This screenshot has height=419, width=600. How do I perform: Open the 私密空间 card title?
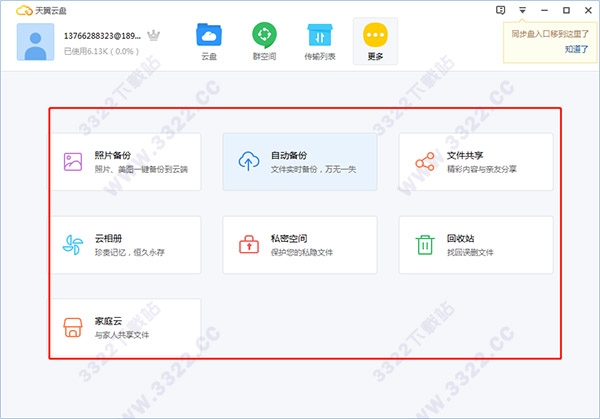point(289,238)
